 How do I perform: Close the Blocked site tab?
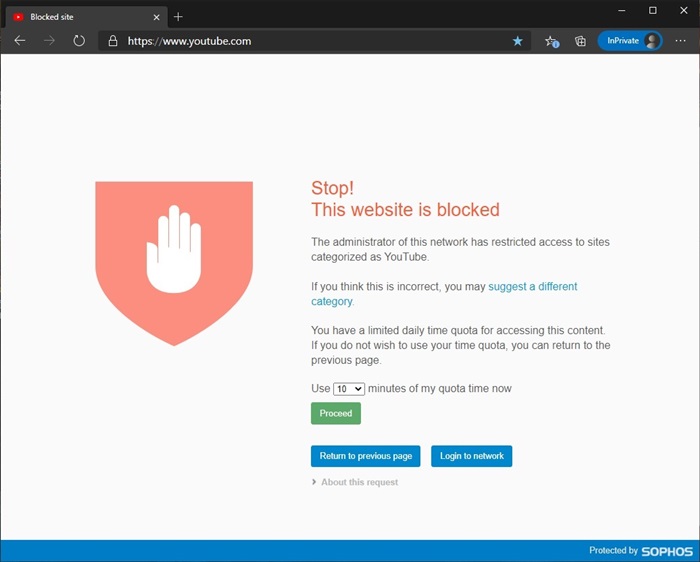coord(156,17)
